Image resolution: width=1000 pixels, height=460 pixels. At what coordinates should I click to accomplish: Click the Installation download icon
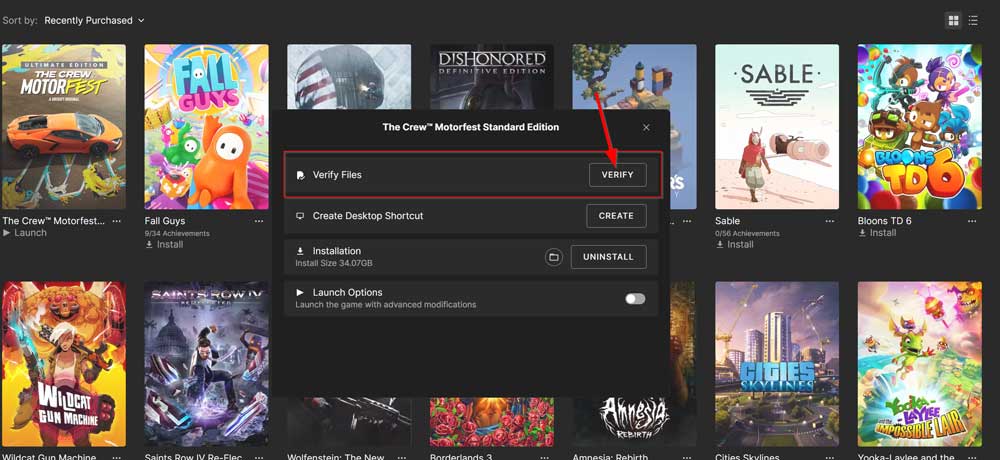300,251
